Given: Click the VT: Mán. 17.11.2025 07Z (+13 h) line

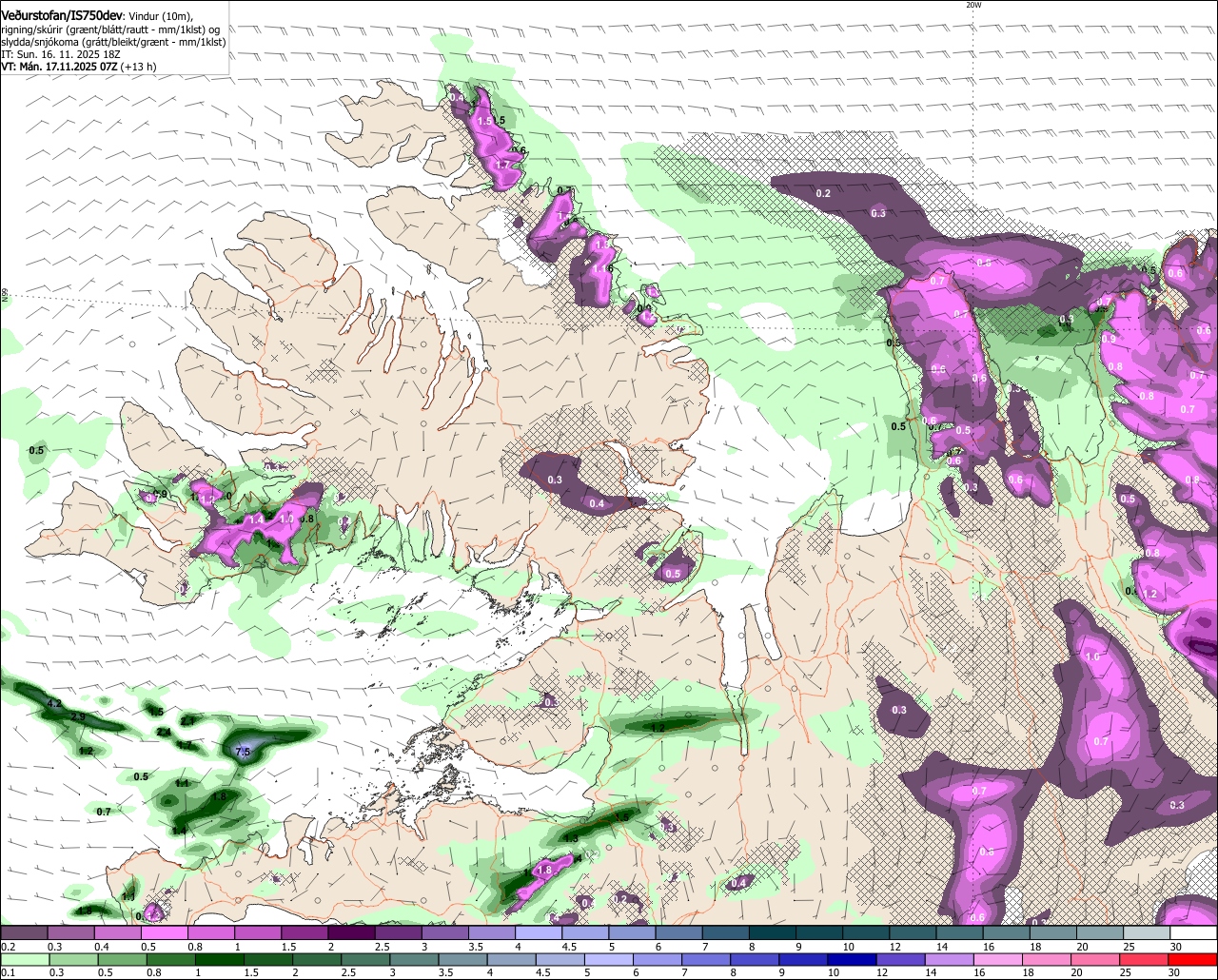Looking at the screenshot, I should click(x=79, y=67).
